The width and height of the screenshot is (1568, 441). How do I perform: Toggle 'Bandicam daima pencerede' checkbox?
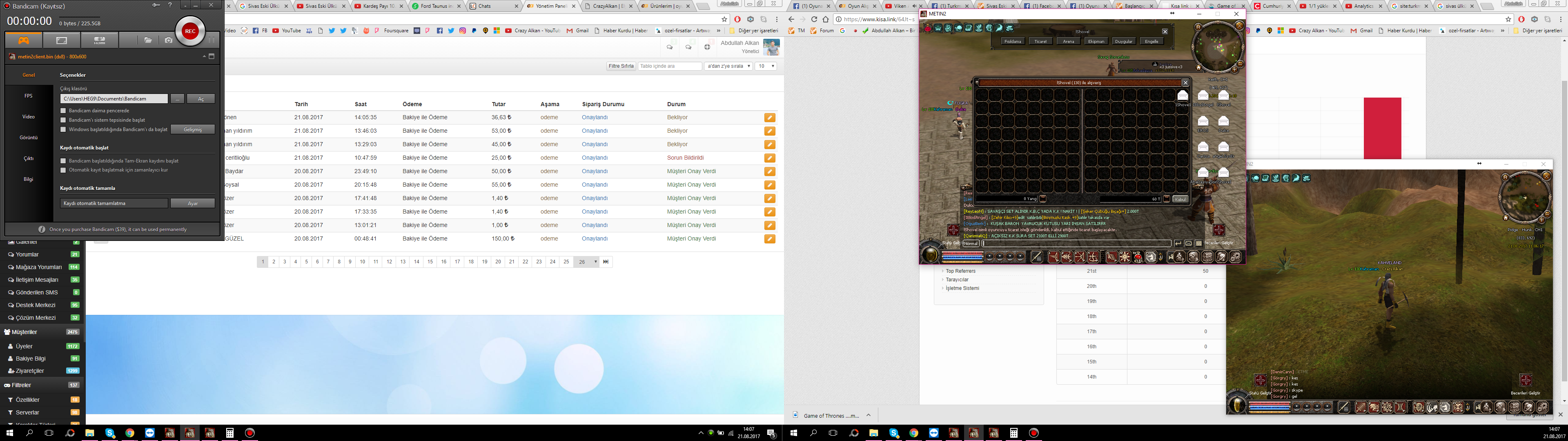coord(63,111)
